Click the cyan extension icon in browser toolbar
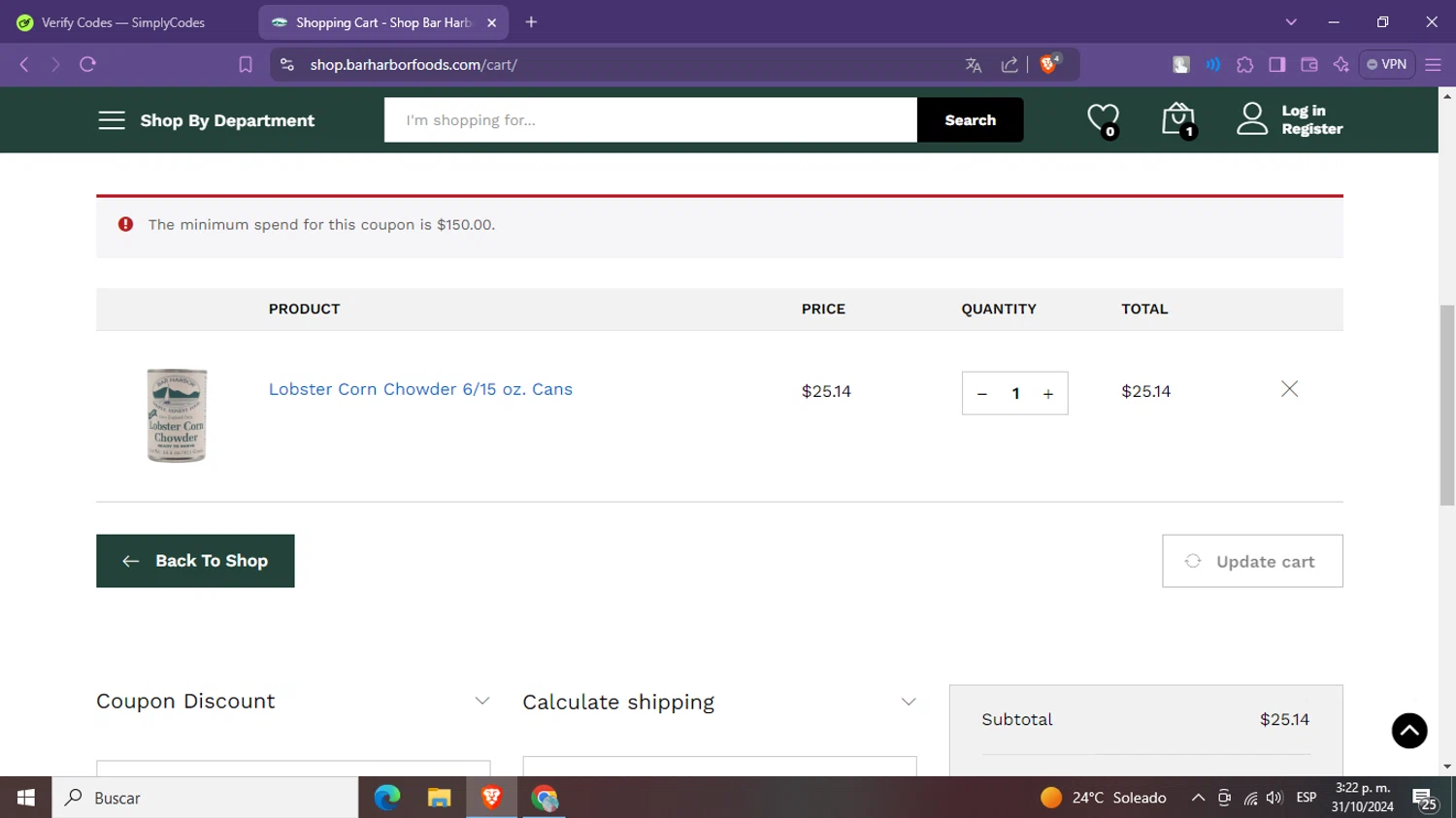 (1213, 65)
